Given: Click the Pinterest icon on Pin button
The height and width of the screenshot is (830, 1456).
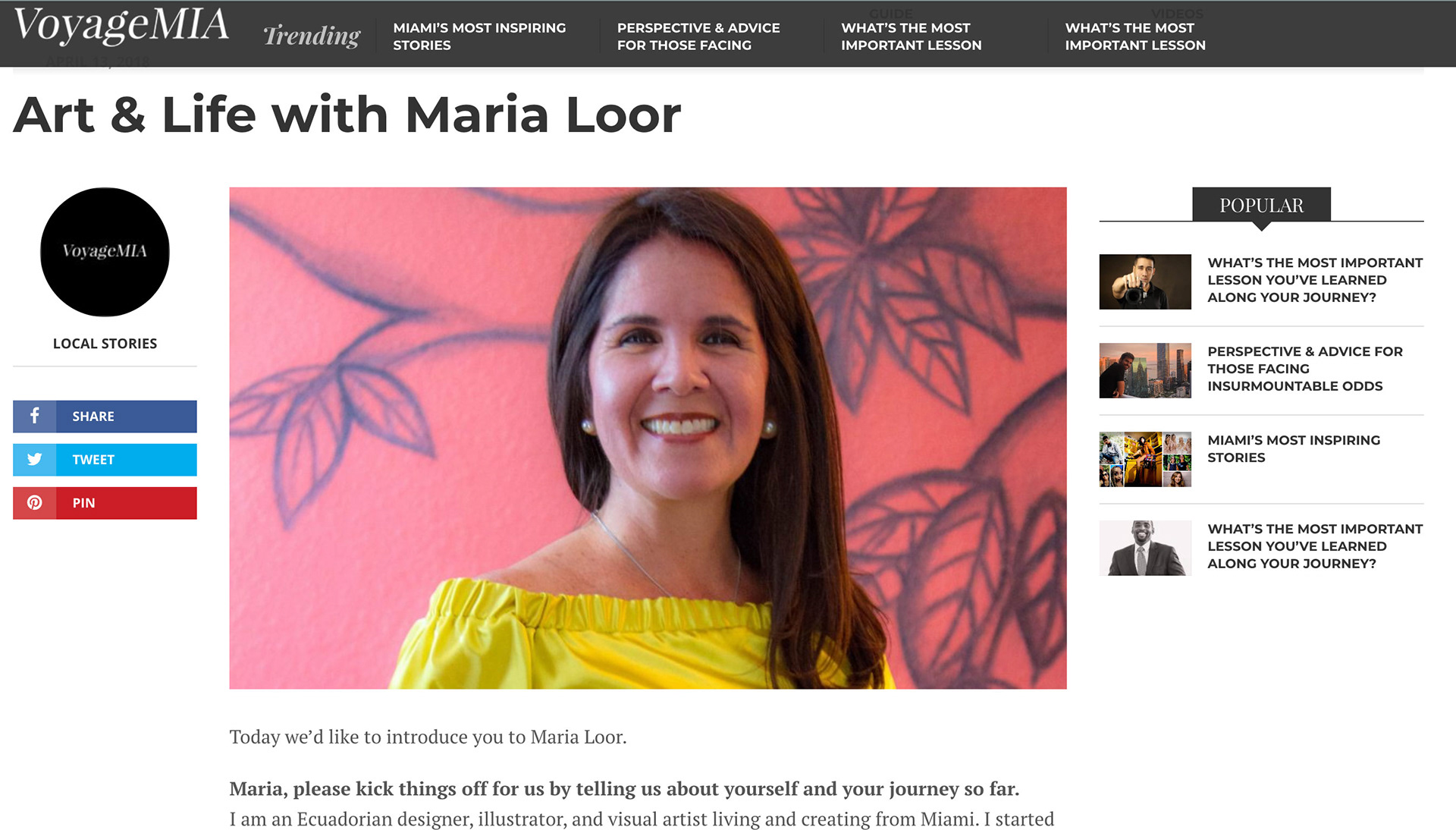Looking at the screenshot, I should coord(34,502).
